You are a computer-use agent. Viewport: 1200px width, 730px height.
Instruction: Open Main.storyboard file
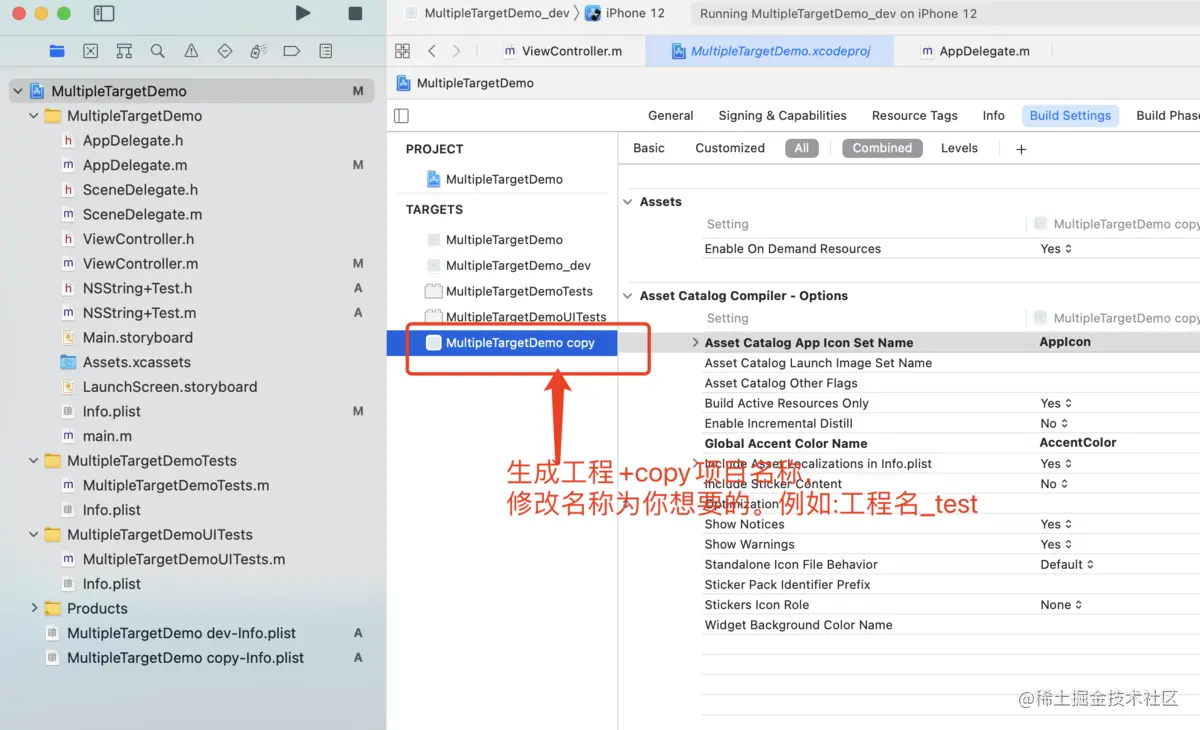tap(138, 338)
